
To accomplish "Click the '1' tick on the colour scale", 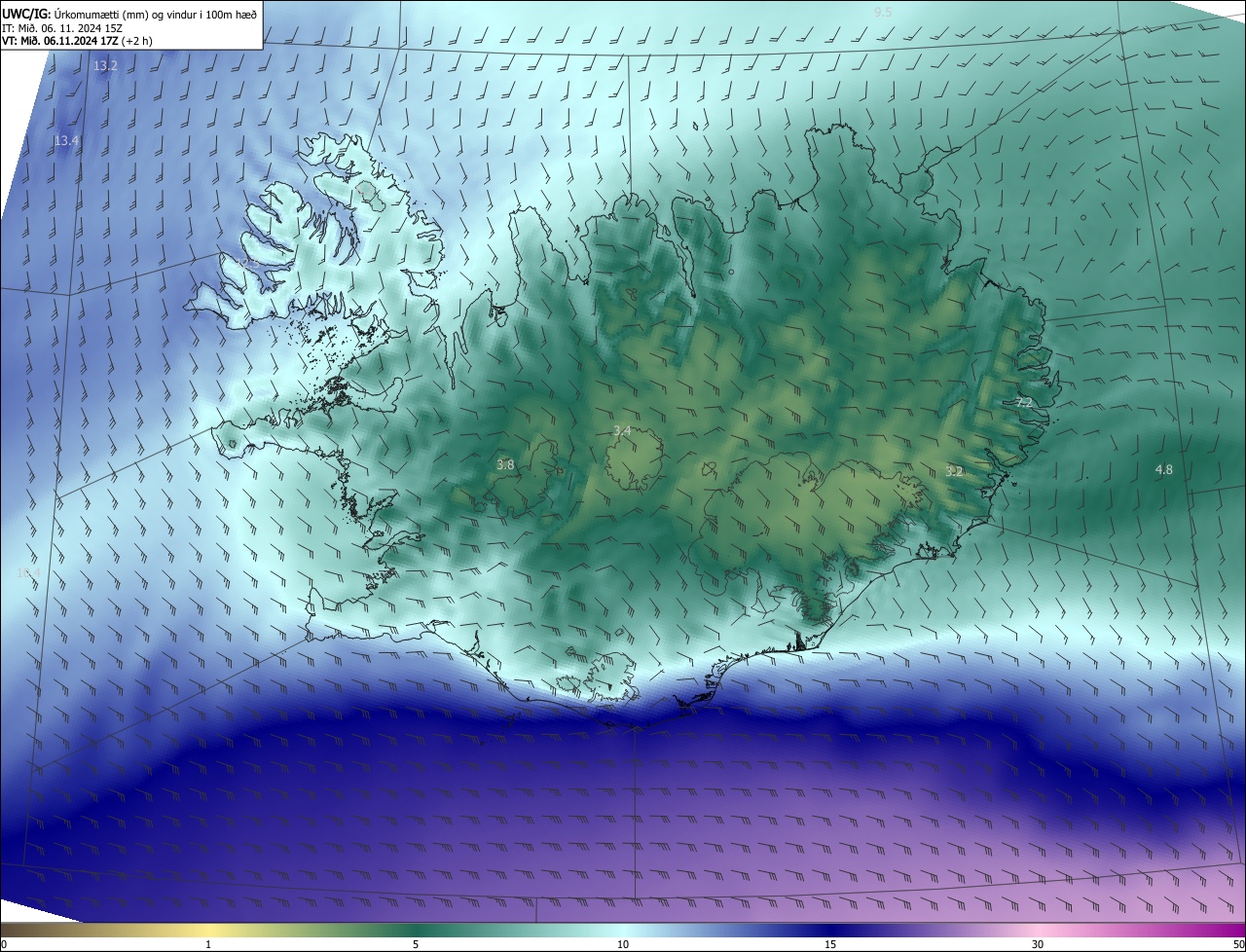I will [208, 944].
